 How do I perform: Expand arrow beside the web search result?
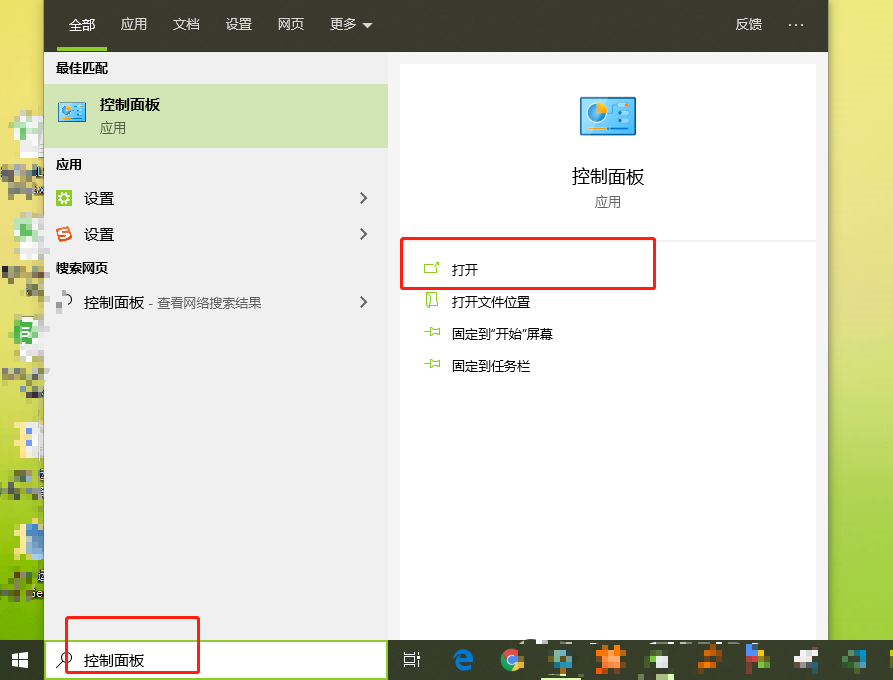click(363, 303)
